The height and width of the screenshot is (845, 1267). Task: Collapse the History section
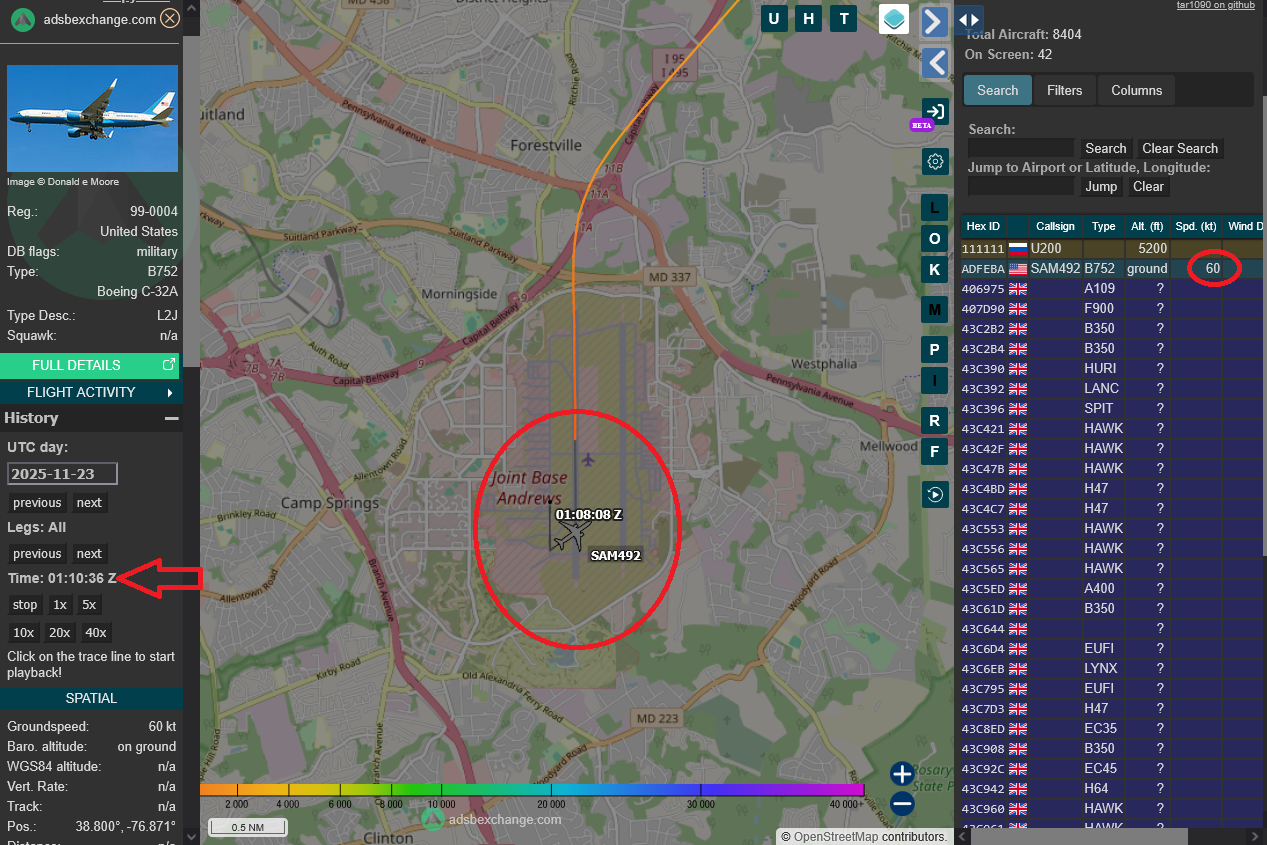171,418
